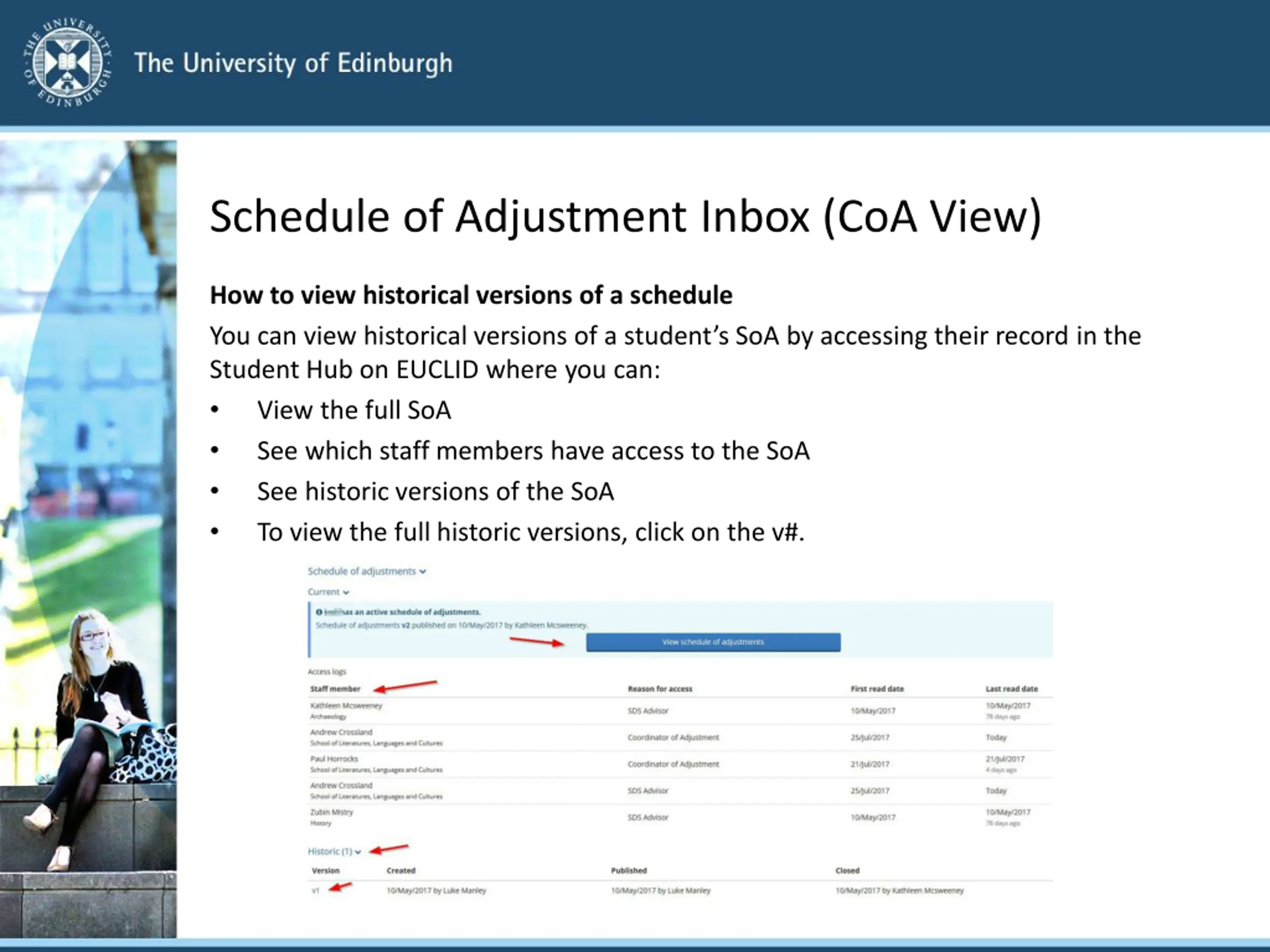Click the chevron next to Historic (1)

(x=358, y=852)
